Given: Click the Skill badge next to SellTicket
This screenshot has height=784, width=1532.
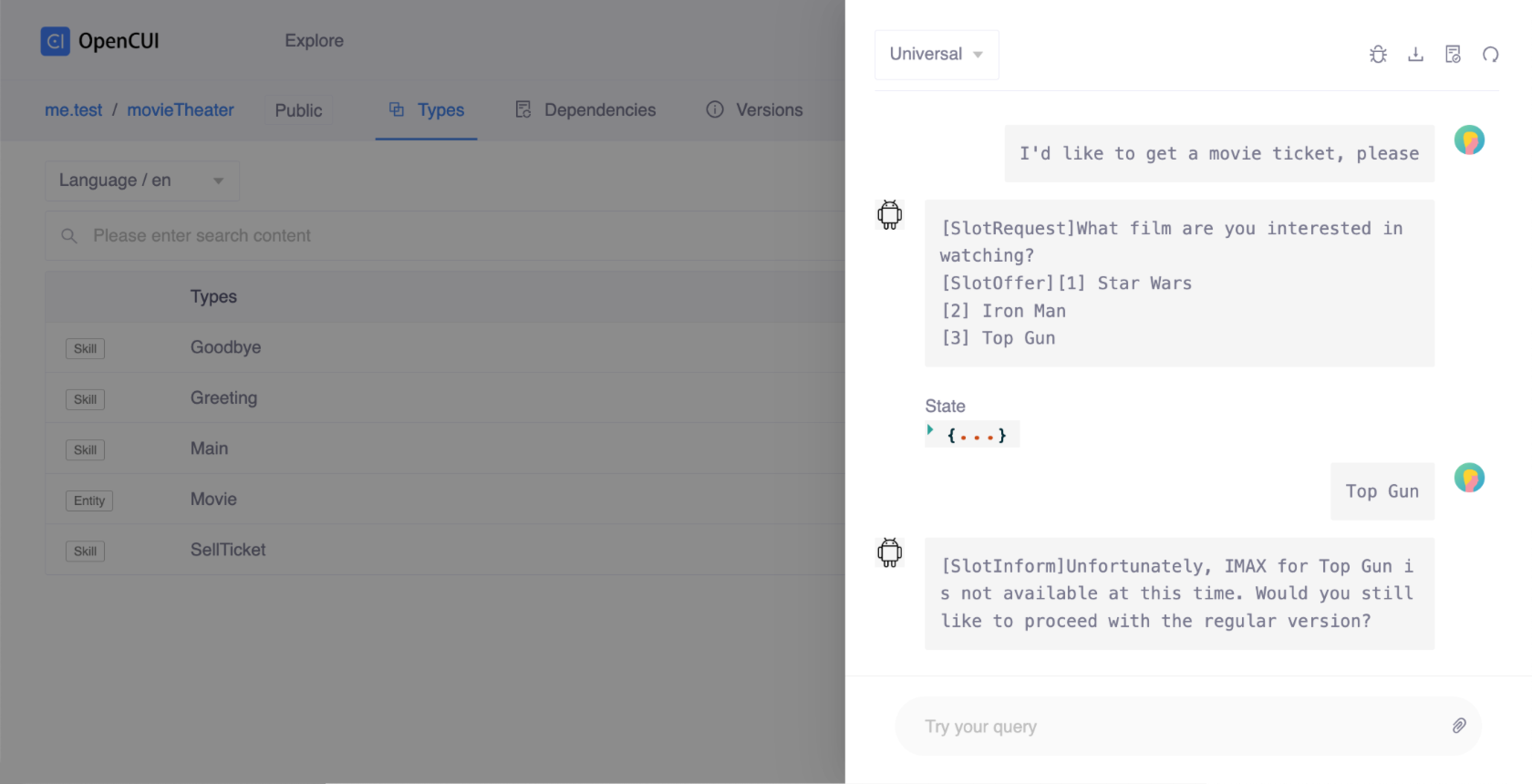Looking at the screenshot, I should 85,551.
